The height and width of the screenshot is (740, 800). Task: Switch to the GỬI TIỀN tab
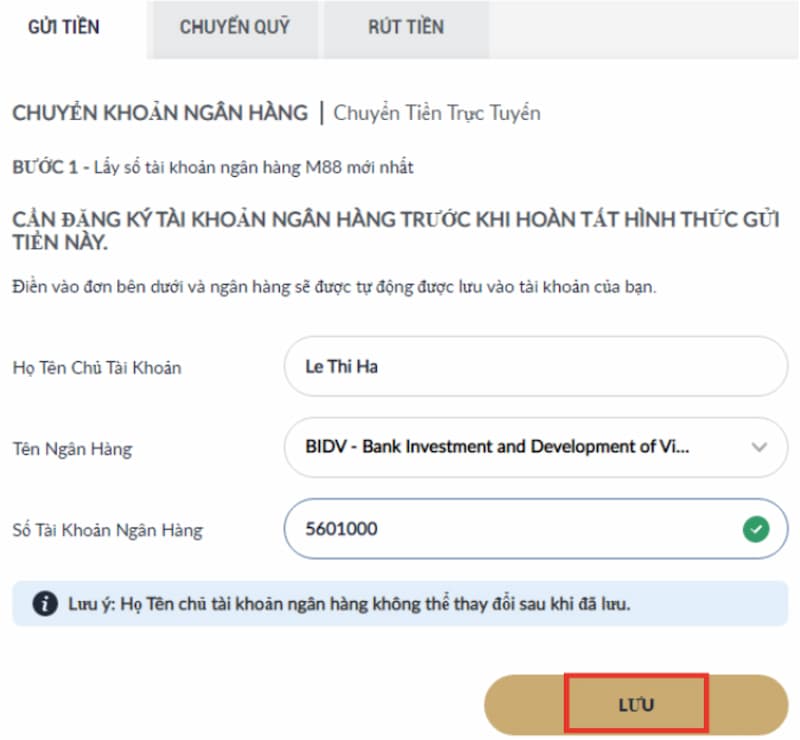pos(64,27)
